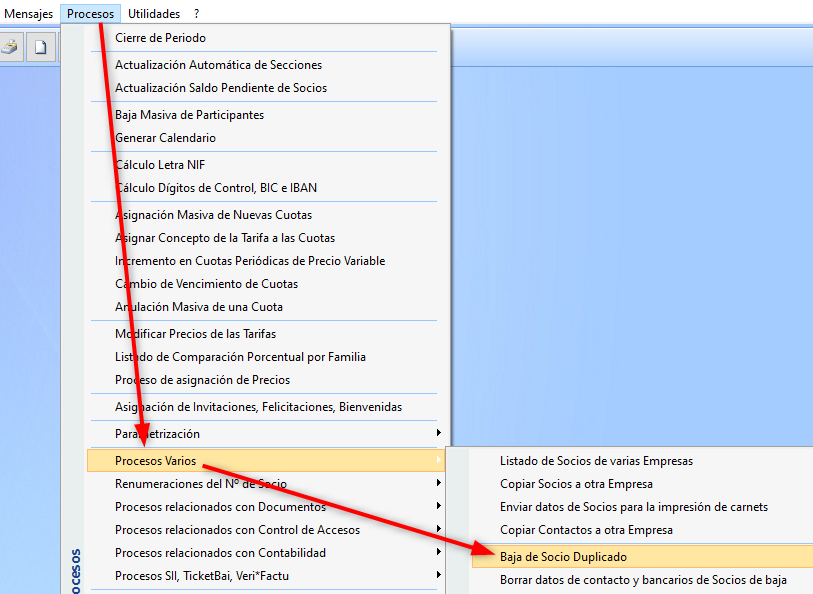Click Copiar Socios a otra Empresa
The image size is (813, 594).
[x=576, y=484]
